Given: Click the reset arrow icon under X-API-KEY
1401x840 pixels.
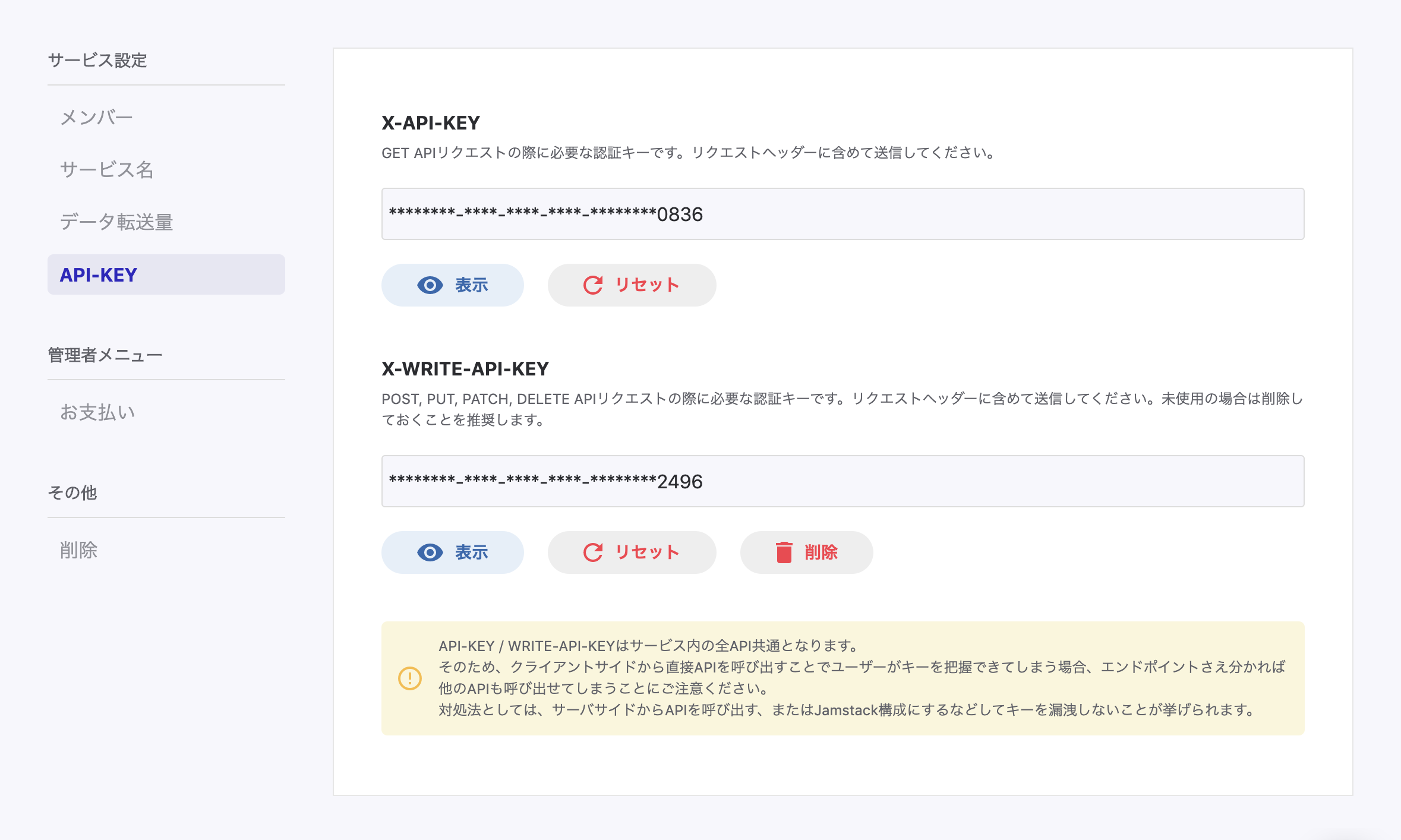Looking at the screenshot, I should 592,285.
